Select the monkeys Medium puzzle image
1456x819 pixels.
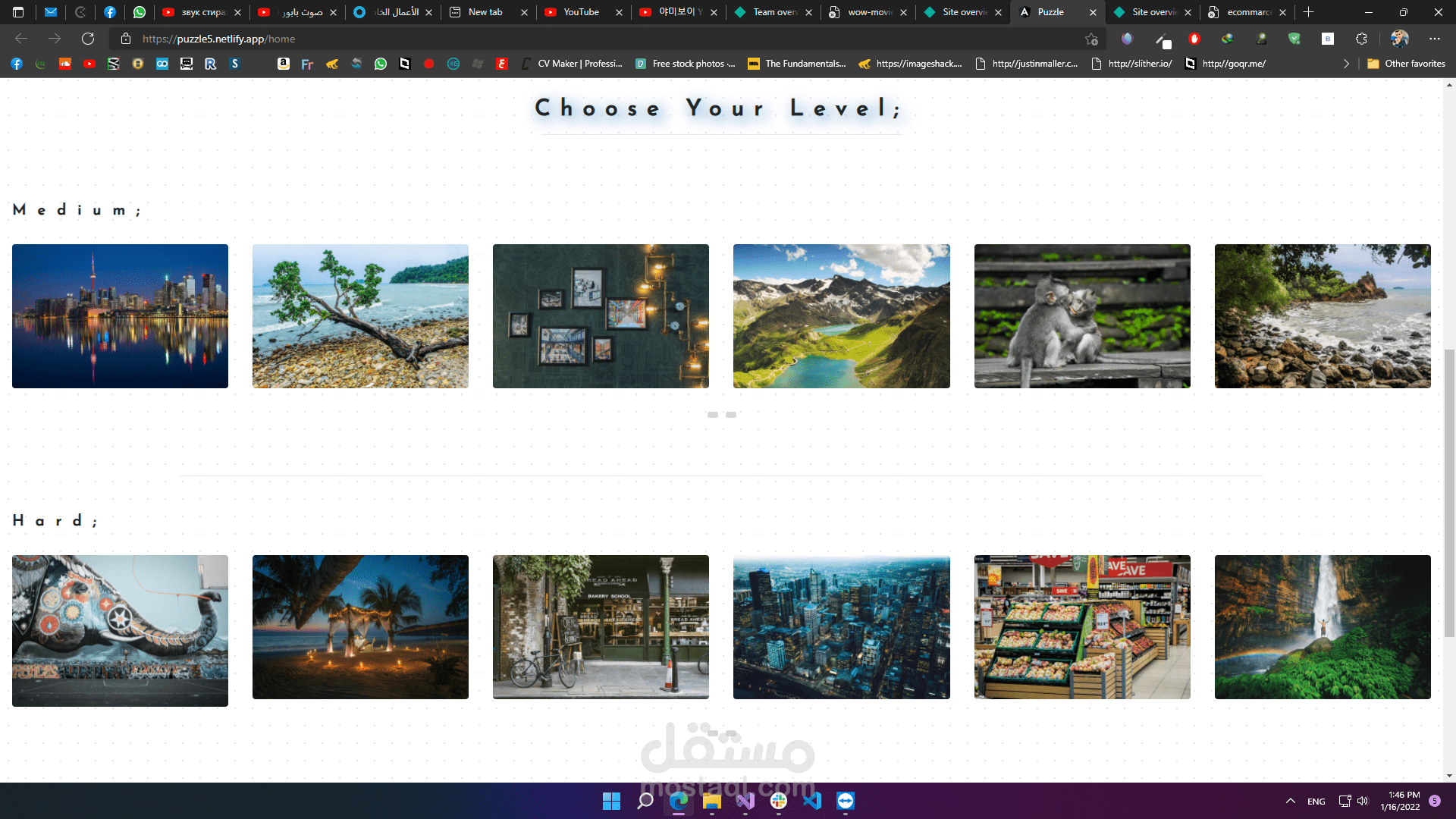click(x=1082, y=316)
